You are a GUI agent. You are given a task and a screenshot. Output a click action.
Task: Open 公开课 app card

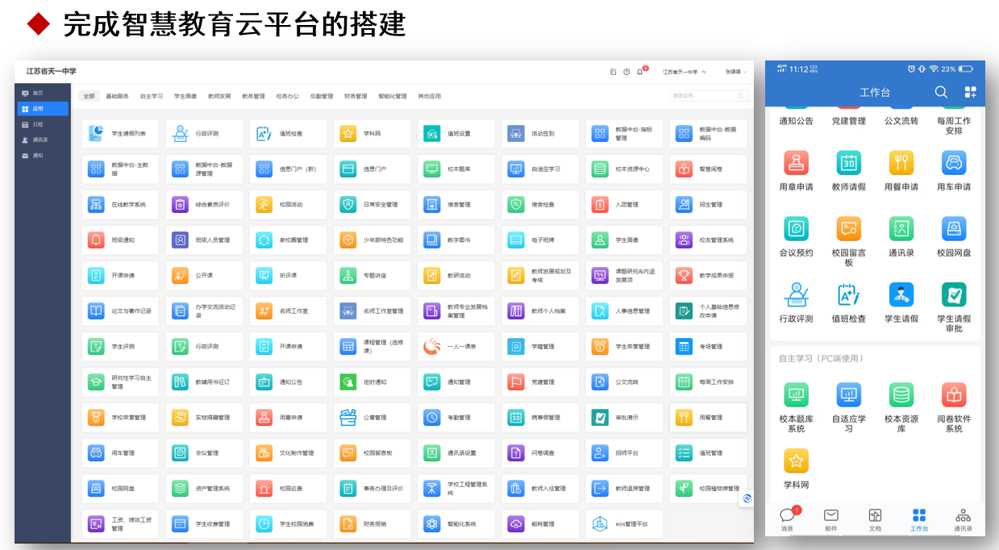tap(204, 275)
